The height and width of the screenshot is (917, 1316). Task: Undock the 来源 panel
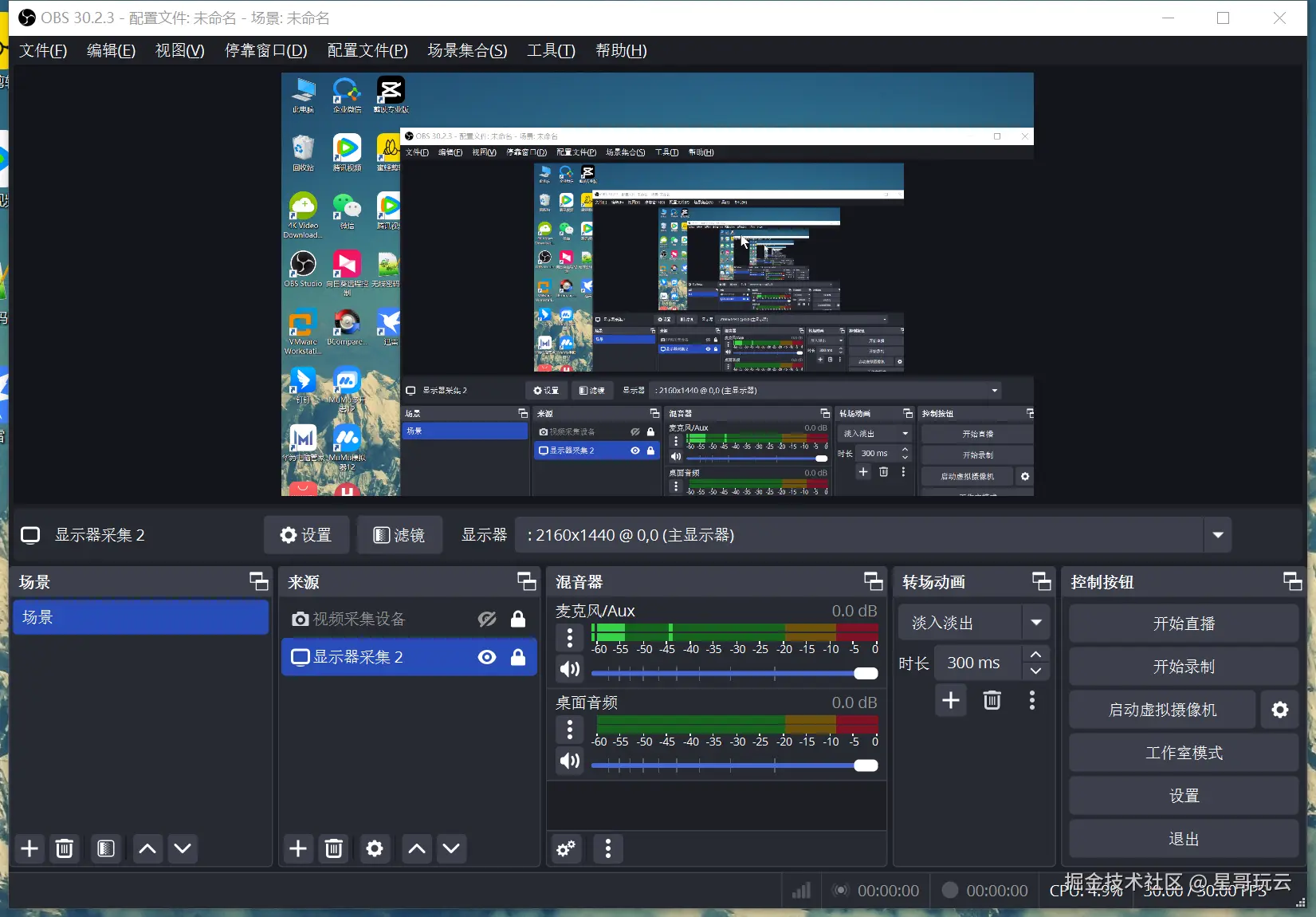coord(527,581)
